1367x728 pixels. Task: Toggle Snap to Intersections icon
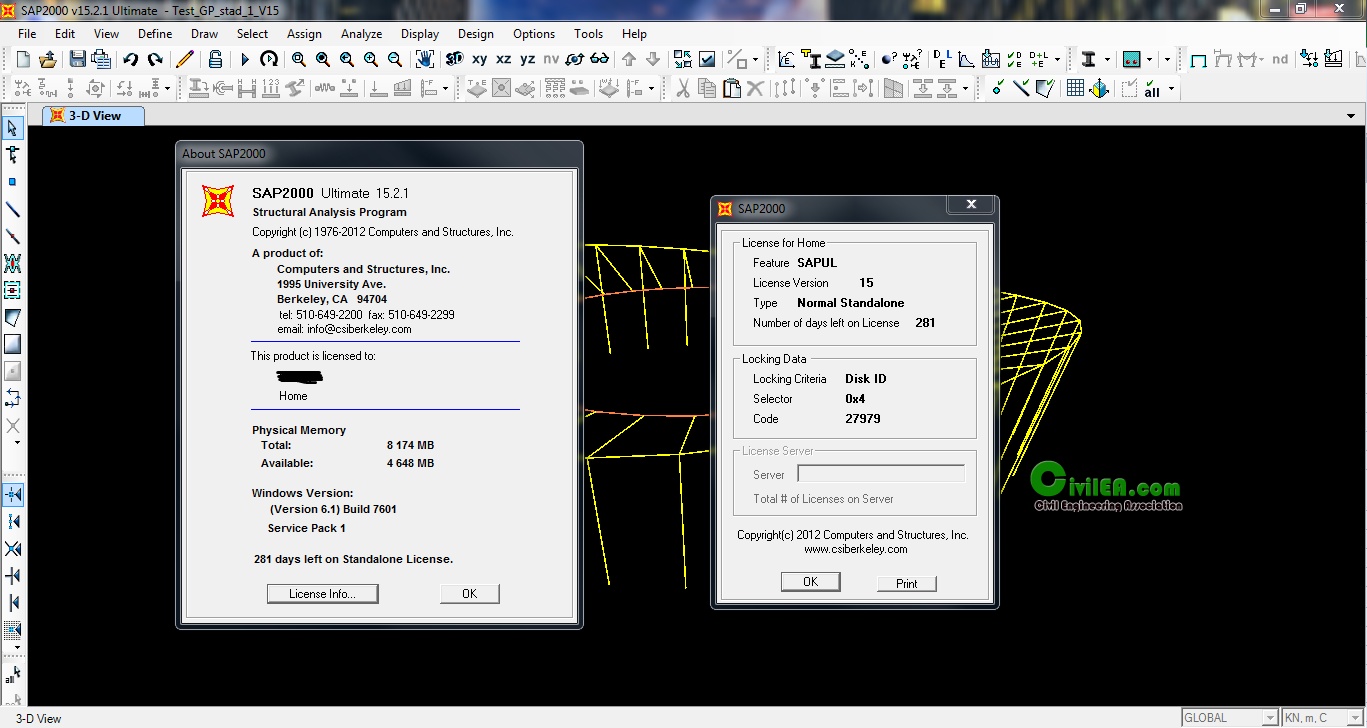[x=13, y=549]
